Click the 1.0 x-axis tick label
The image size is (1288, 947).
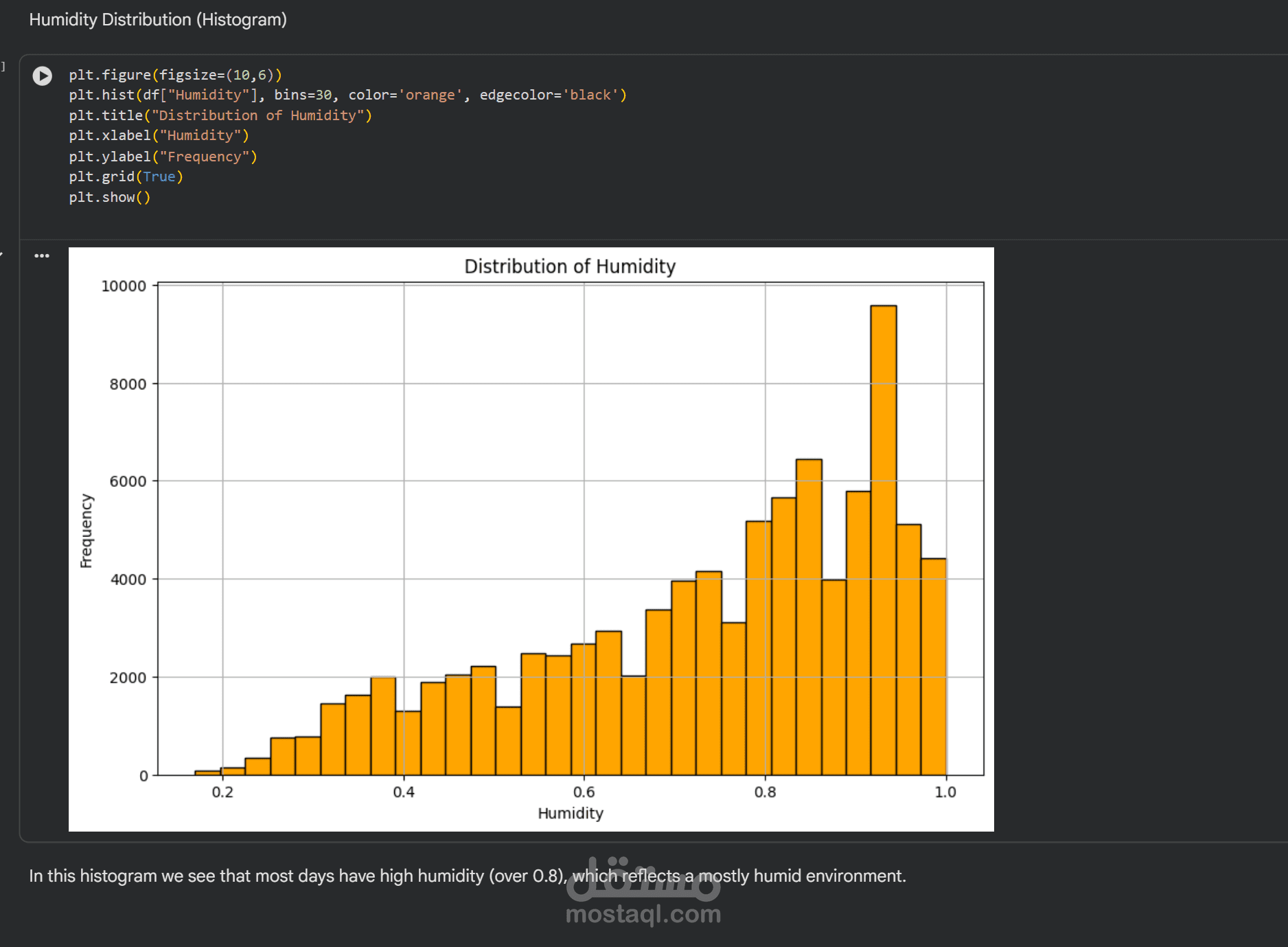(945, 792)
